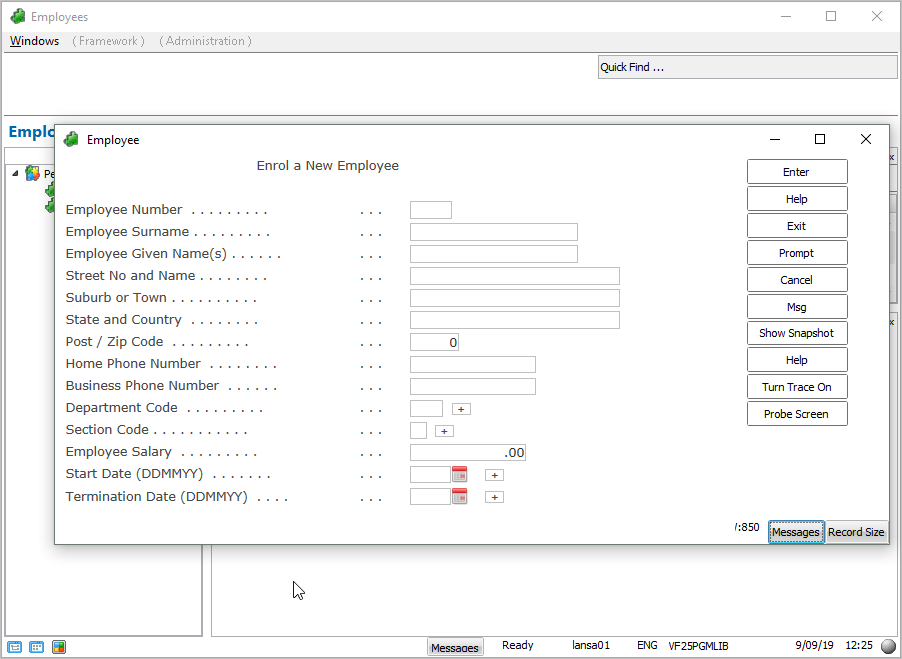
Task: Click the Prompt button
Action: click(797, 253)
